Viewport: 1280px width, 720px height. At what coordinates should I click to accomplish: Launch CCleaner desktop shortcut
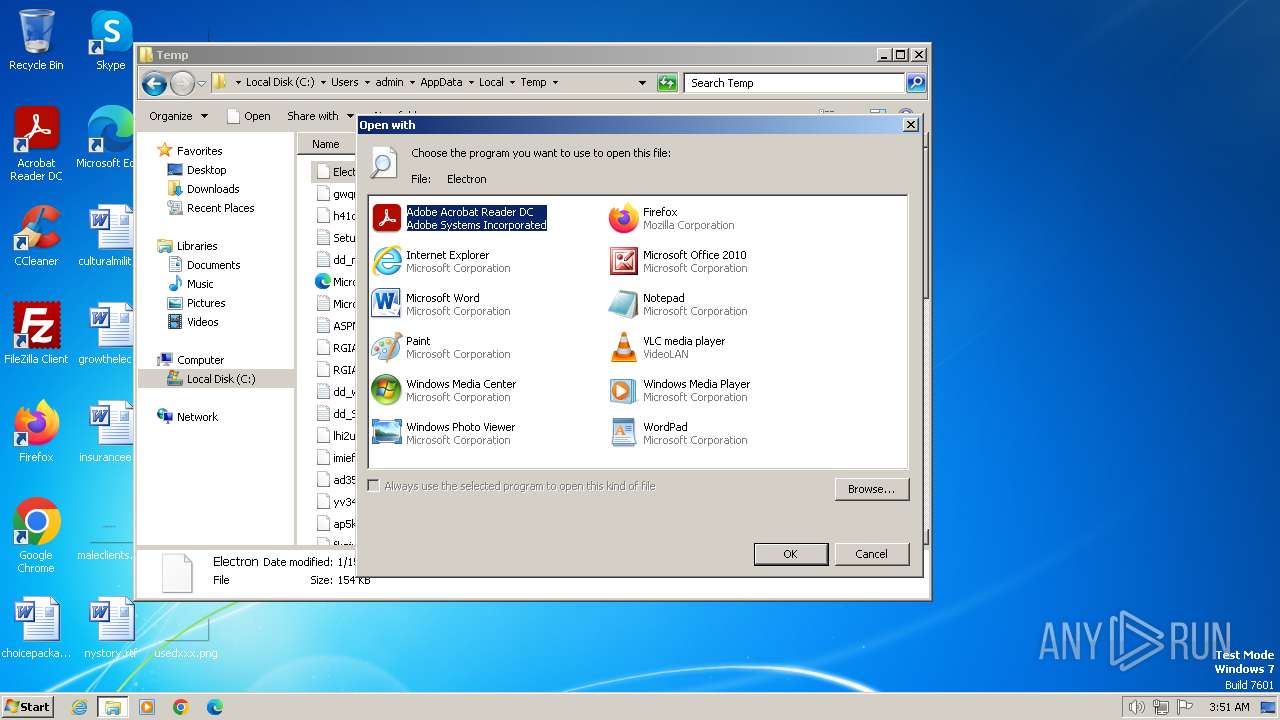pyautogui.click(x=36, y=236)
